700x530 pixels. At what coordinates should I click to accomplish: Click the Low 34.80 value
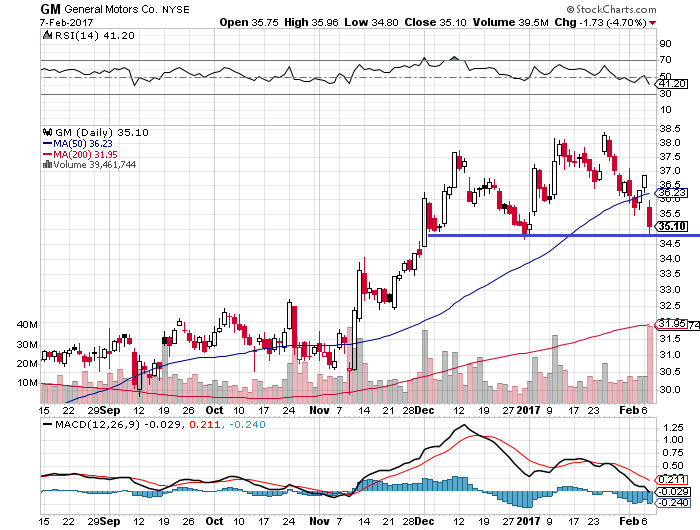pyautogui.click(x=371, y=22)
